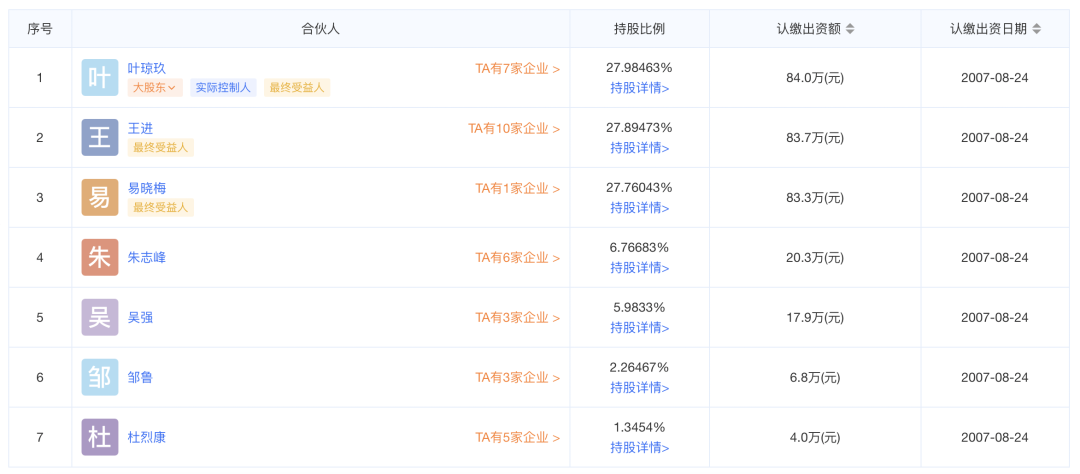Expand TA有10家企业 for 王进
Image resolution: width=1080 pixels, height=474 pixels.
515,129
